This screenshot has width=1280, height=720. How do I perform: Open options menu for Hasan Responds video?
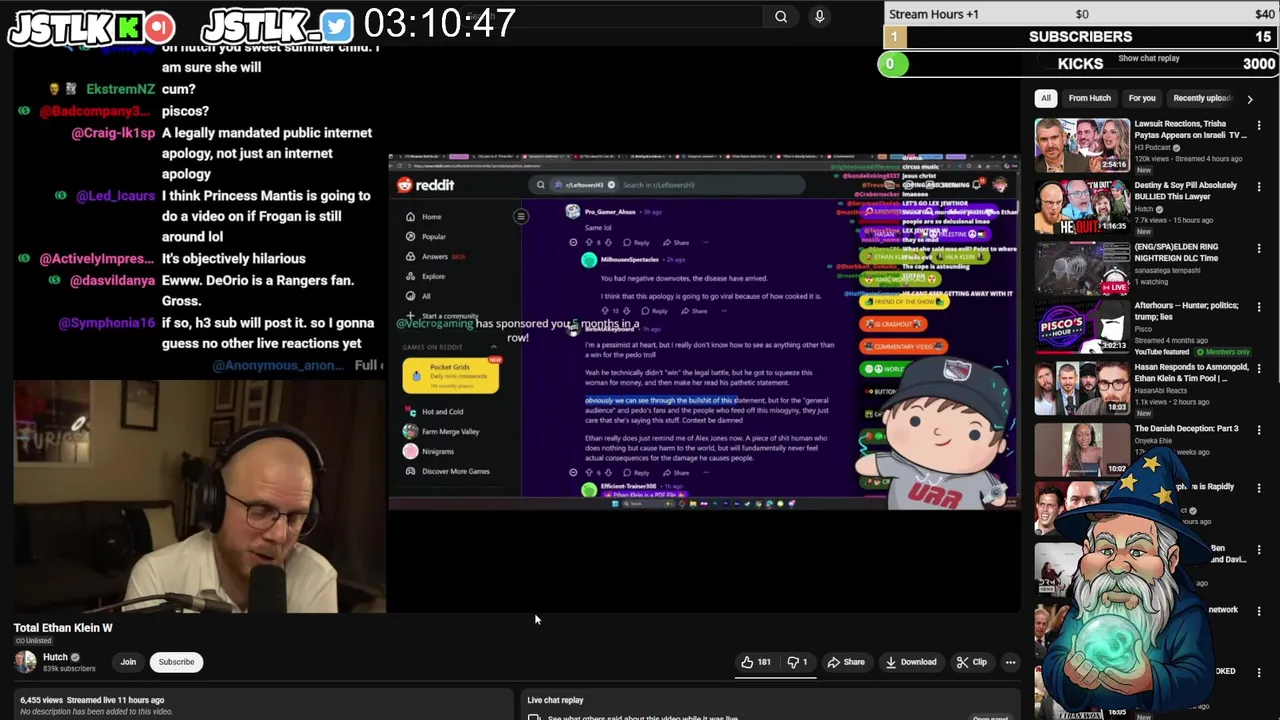(x=1259, y=369)
